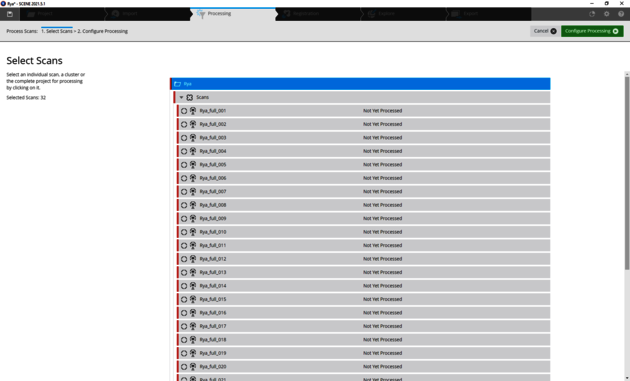The width and height of the screenshot is (630, 381).
Task: Cancel the scan processing workflow
Action: point(544,31)
